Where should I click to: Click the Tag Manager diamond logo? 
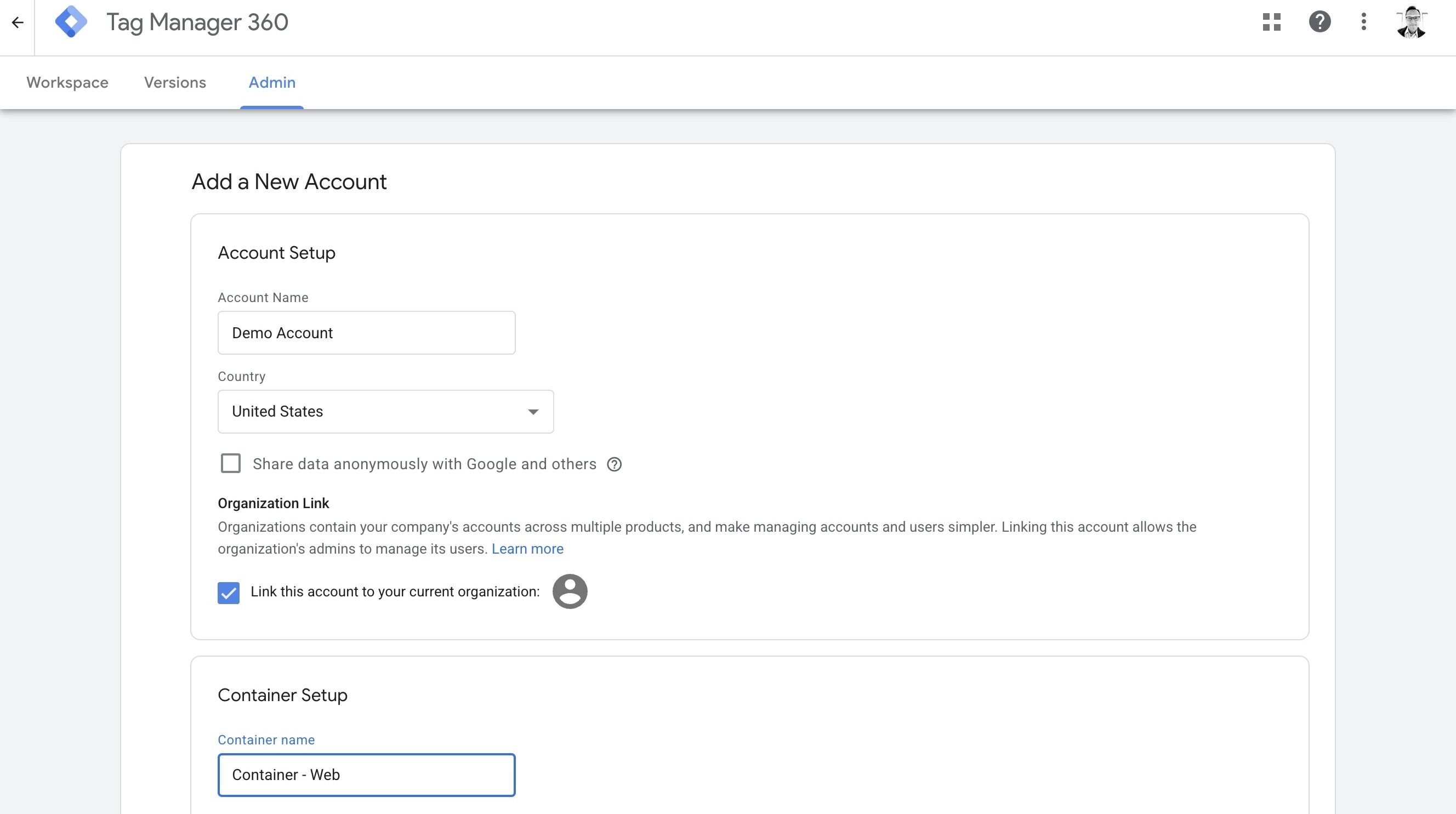pyautogui.click(x=71, y=22)
